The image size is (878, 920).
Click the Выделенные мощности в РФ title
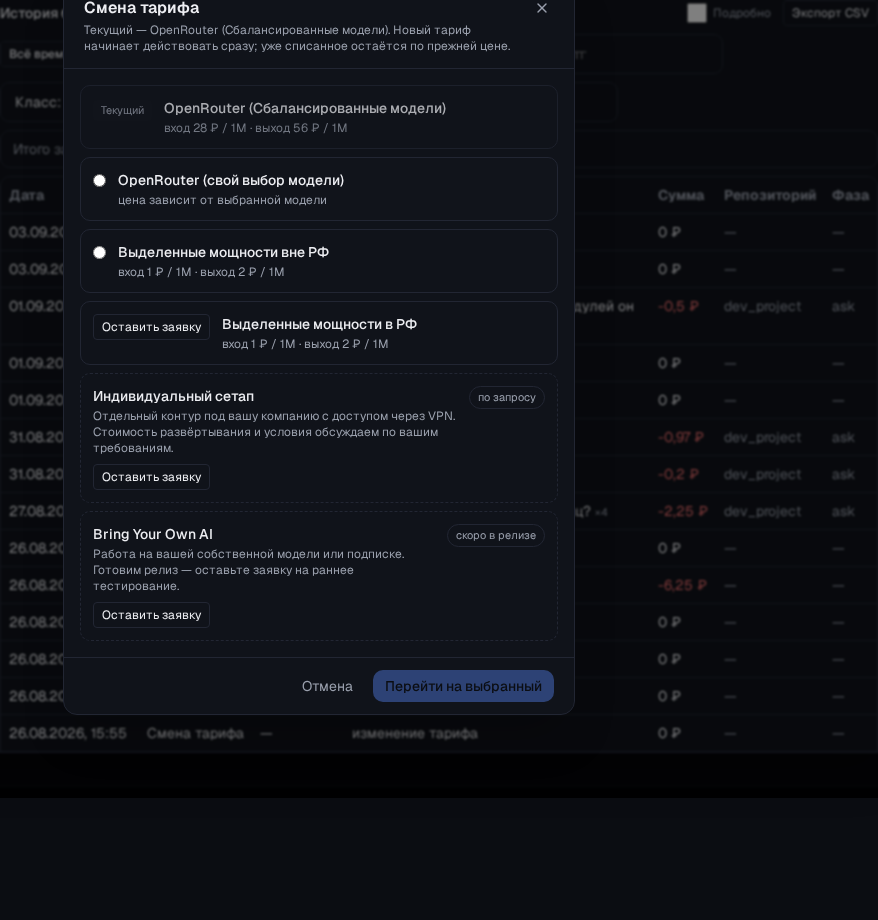(x=319, y=324)
